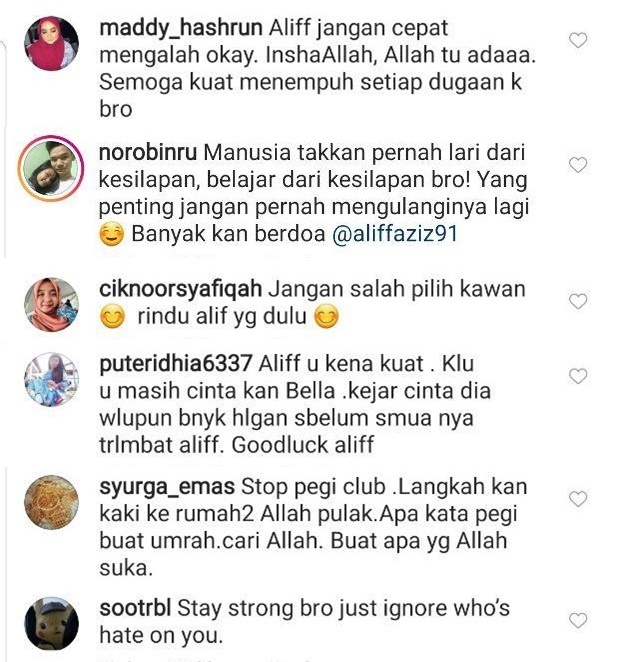
Task: Heart puteridhia6337's comment about Bella
Action: click(578, 376)
